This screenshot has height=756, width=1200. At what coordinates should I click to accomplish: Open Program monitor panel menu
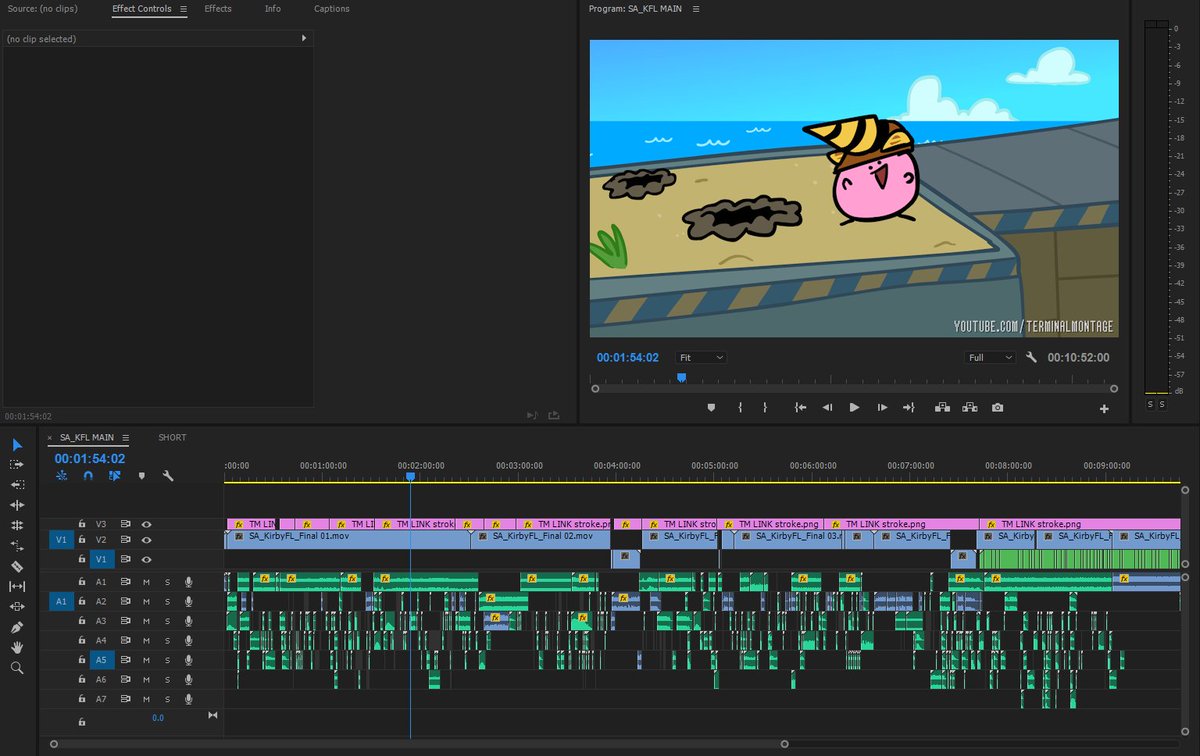click(696, 9)
